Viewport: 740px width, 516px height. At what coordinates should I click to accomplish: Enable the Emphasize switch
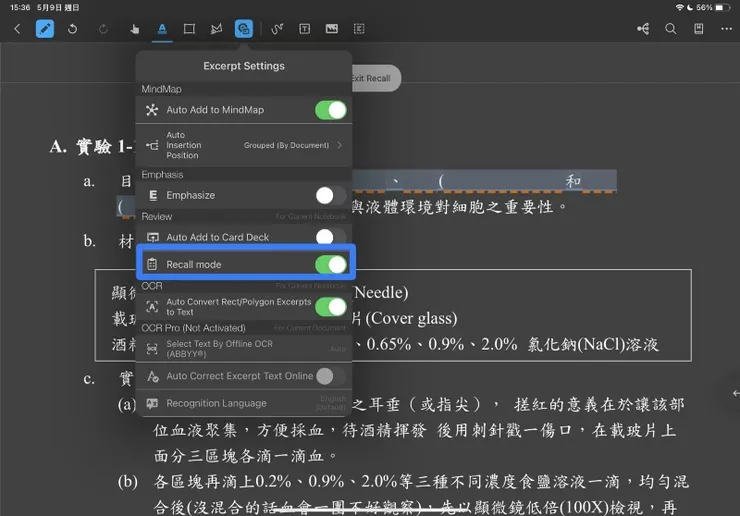[x=331, y=195]
